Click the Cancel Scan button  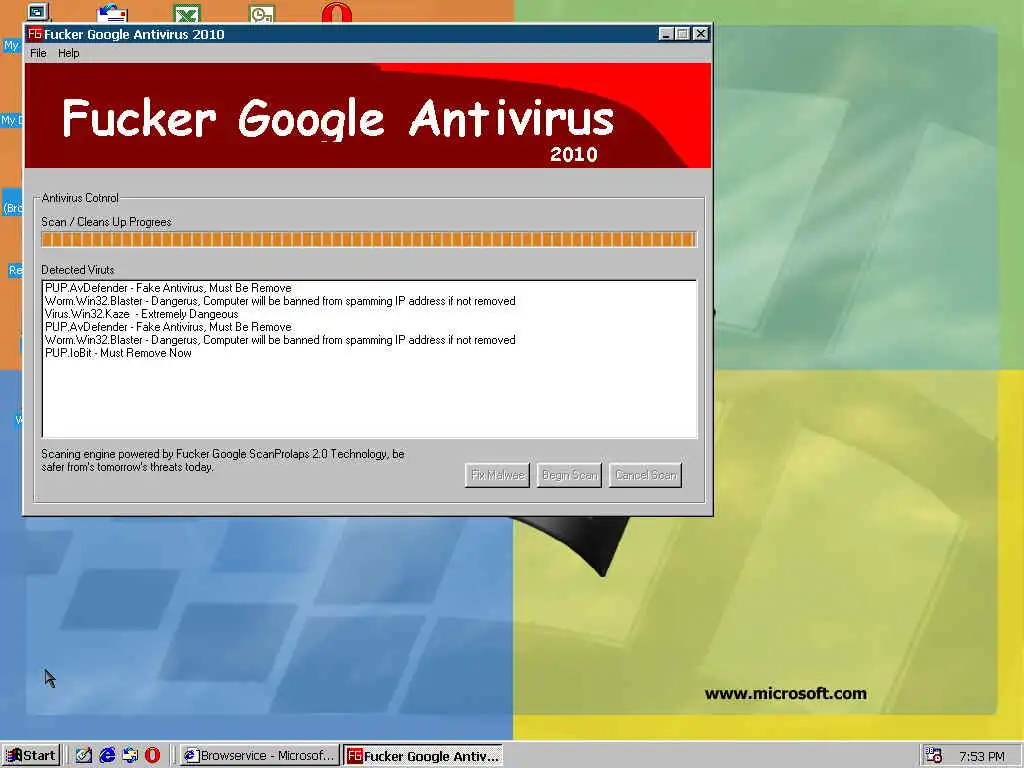pos(645,475)
